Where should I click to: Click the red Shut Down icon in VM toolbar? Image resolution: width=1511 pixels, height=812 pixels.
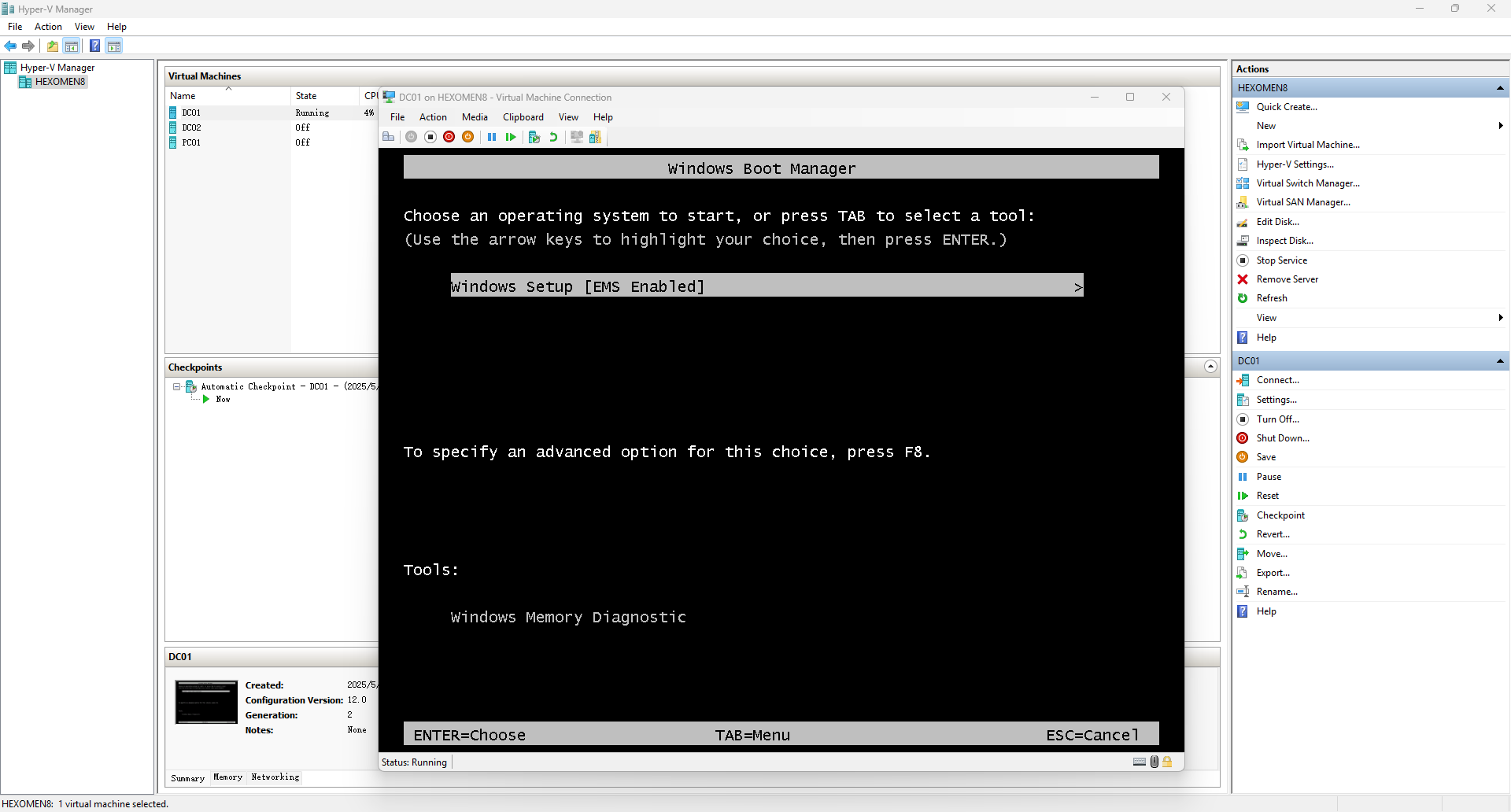coord(449,137)
